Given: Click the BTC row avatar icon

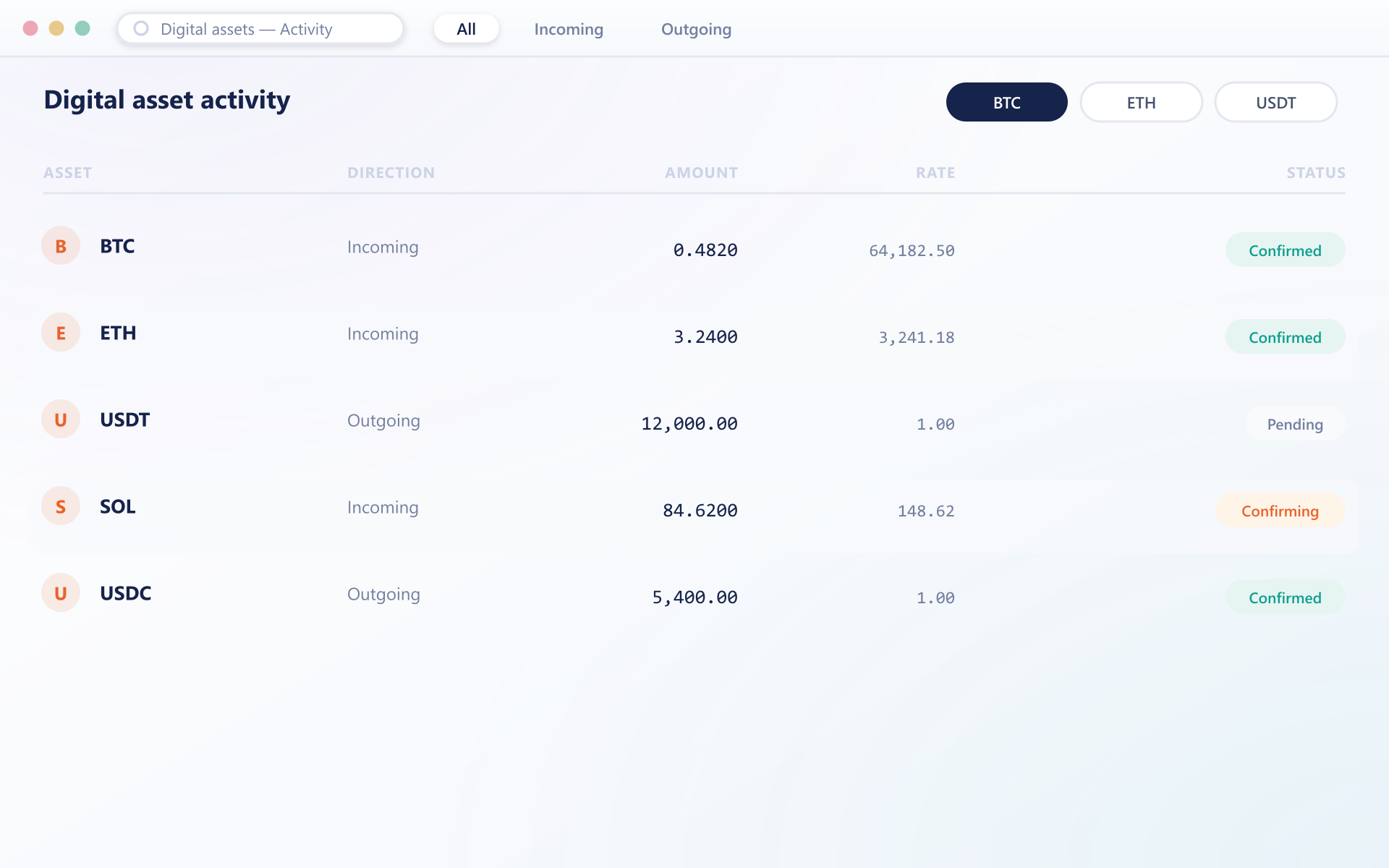Looking at the screenshot, I should (61, 246).
